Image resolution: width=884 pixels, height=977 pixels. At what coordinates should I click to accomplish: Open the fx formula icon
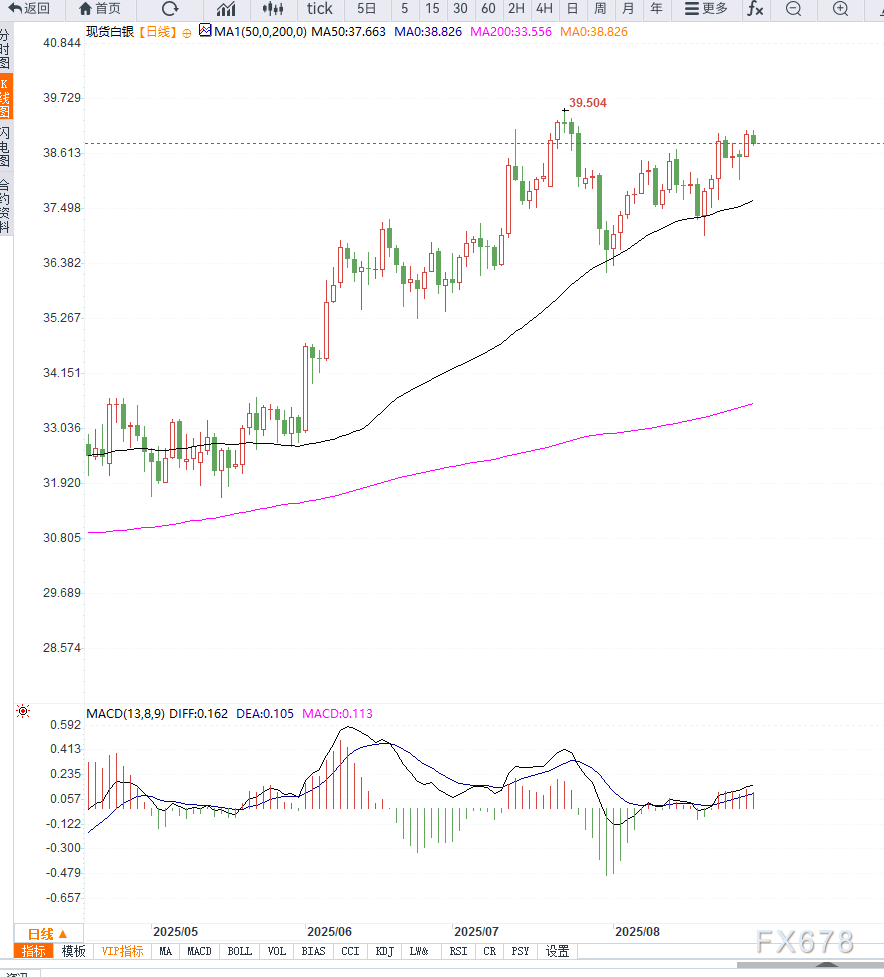[755, 9]
